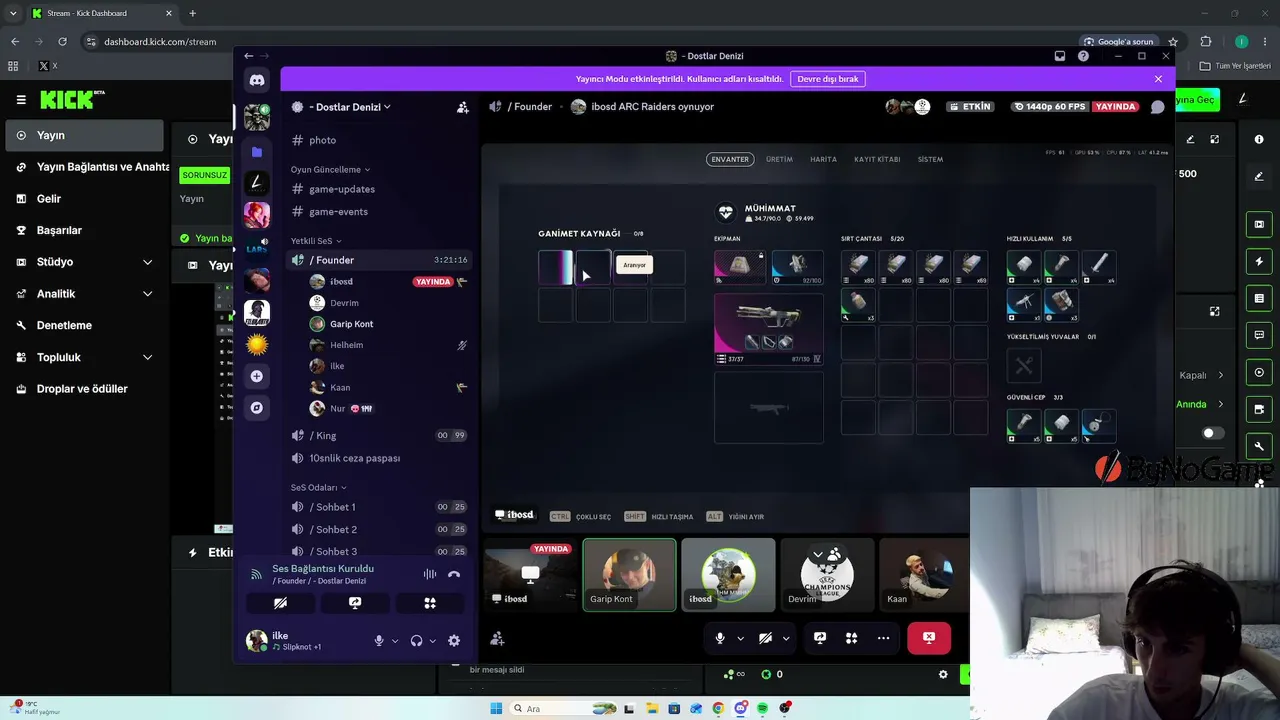Select Garip Kont's participant tile
The image size is (1280, 720).
pos(629,575)
